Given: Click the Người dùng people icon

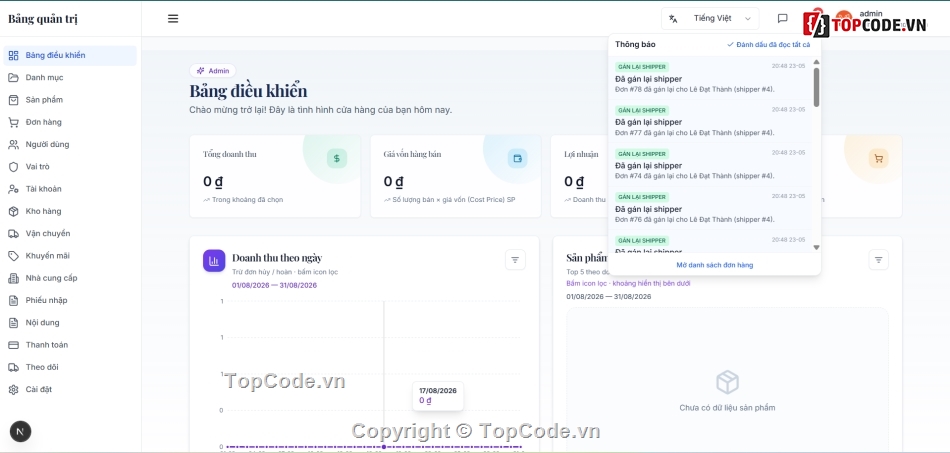Looking at the screenshot, I should pos(13,145).
